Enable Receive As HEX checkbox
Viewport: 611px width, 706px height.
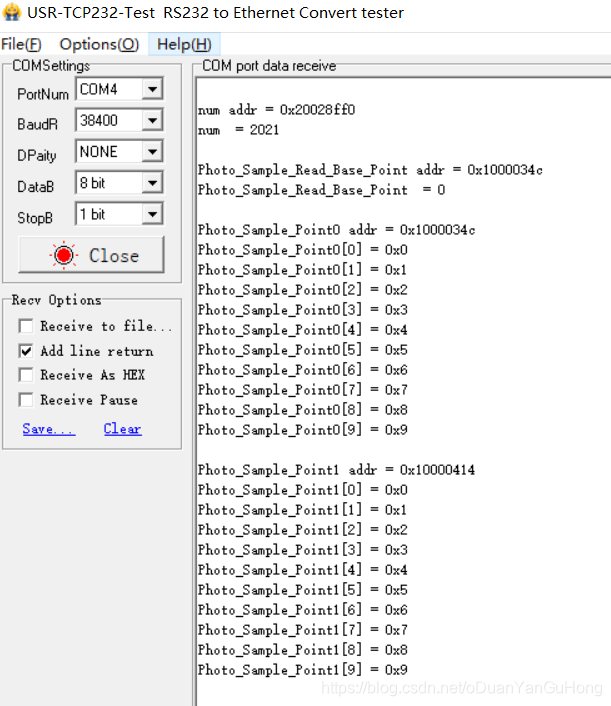click(x=26, y=375)
